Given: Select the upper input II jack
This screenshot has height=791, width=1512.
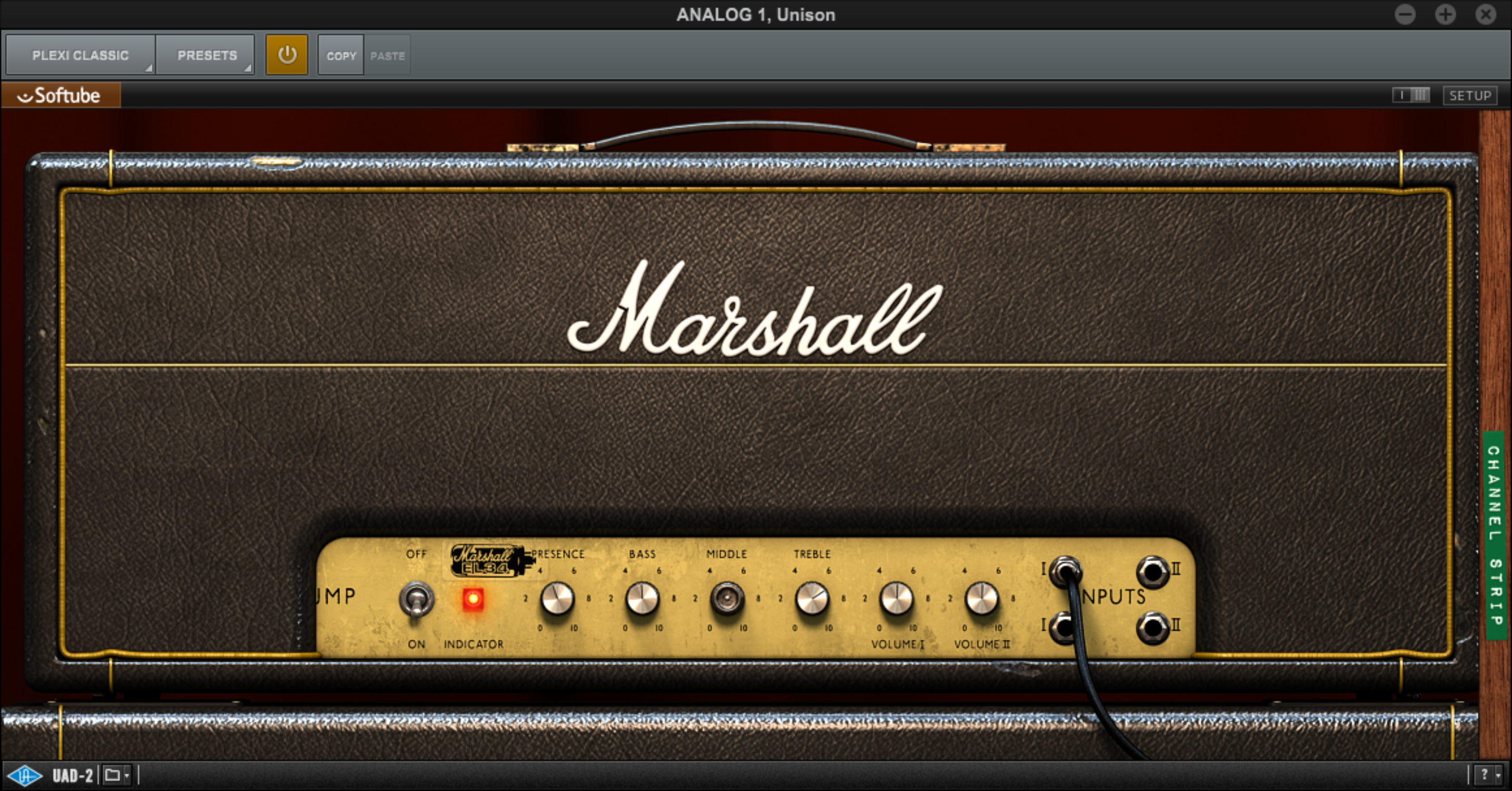Looking at the screenshot, I should coord(1153,571).
